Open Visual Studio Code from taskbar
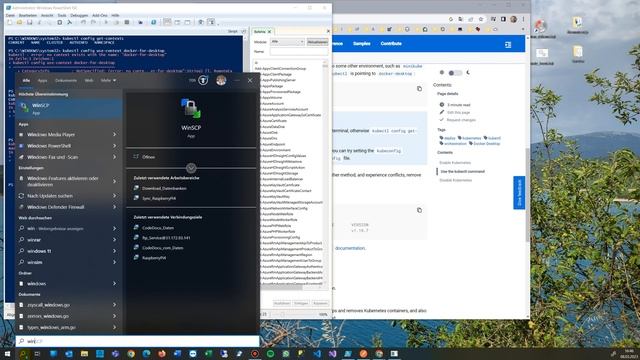 tap(317, 353)
